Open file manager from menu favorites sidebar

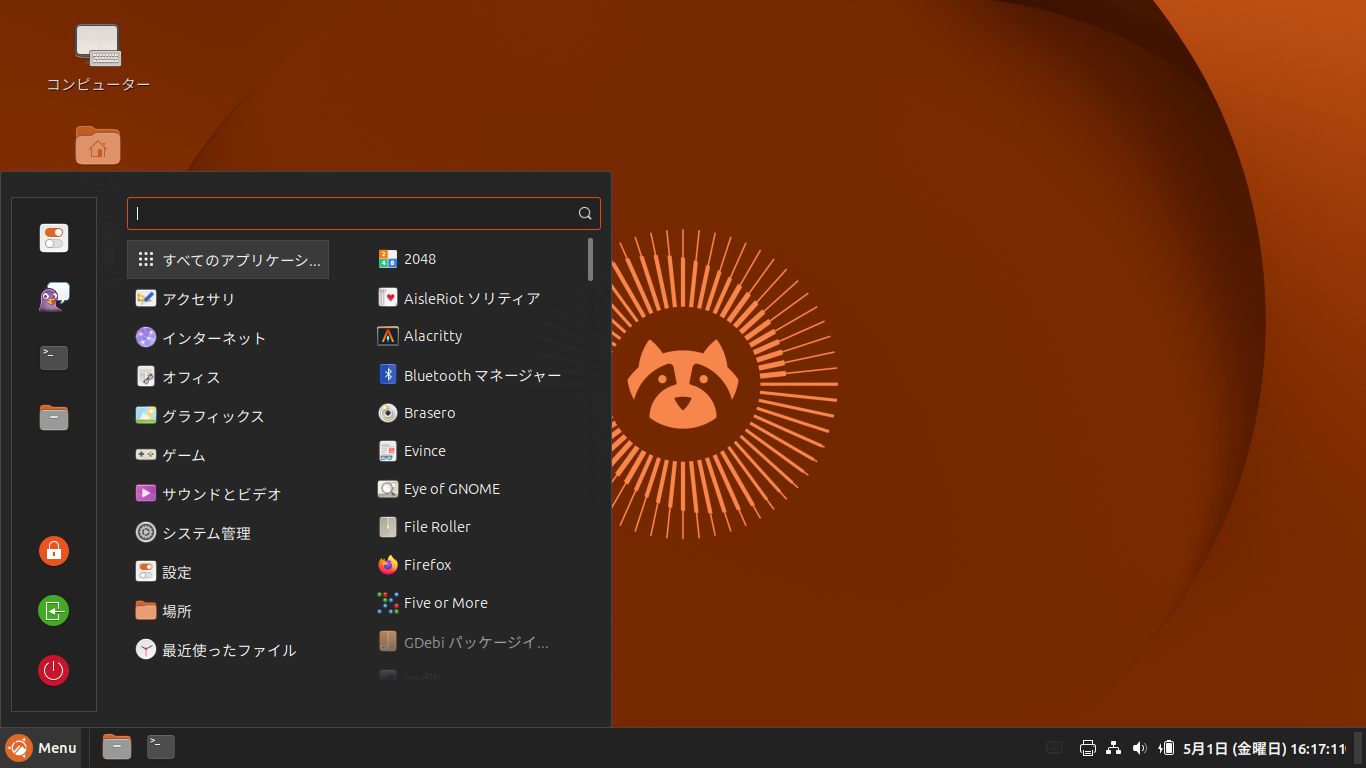[x=54, y=417]
